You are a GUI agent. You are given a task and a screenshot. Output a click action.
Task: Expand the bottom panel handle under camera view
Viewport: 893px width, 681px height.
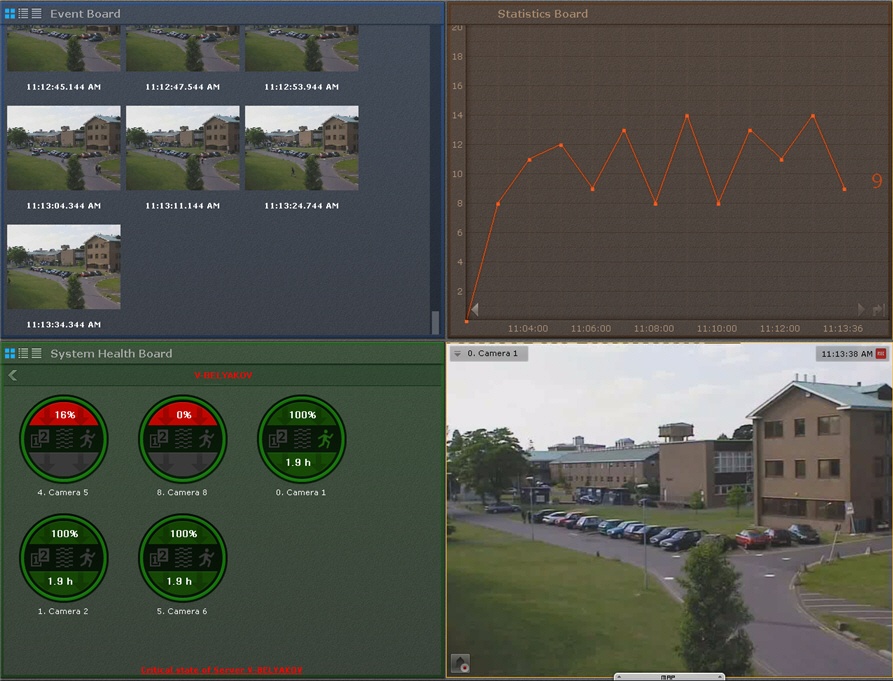[668, 676]
